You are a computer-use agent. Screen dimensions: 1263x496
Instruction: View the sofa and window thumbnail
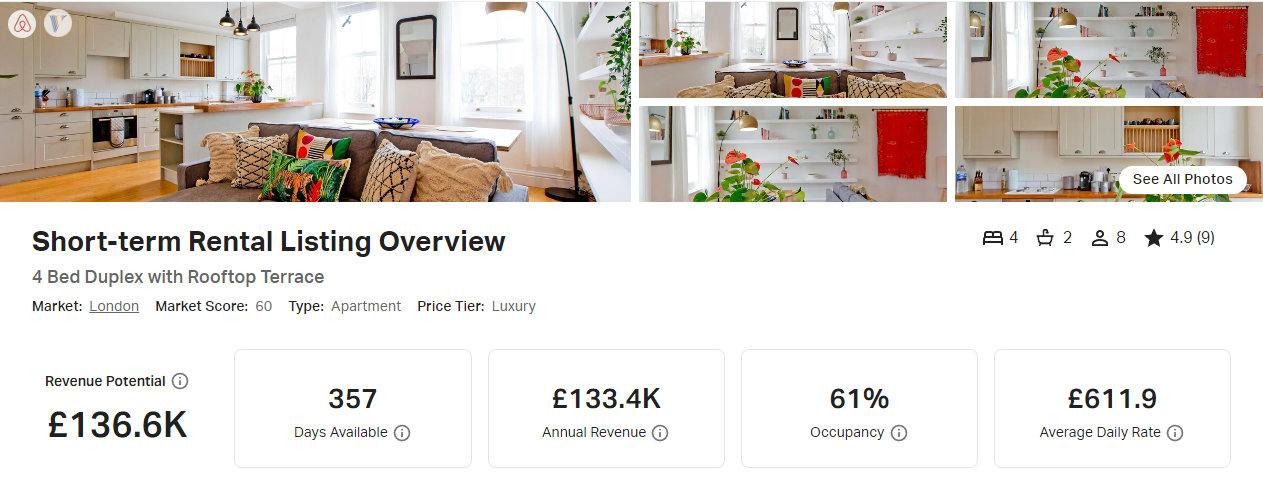click(793, 49)
